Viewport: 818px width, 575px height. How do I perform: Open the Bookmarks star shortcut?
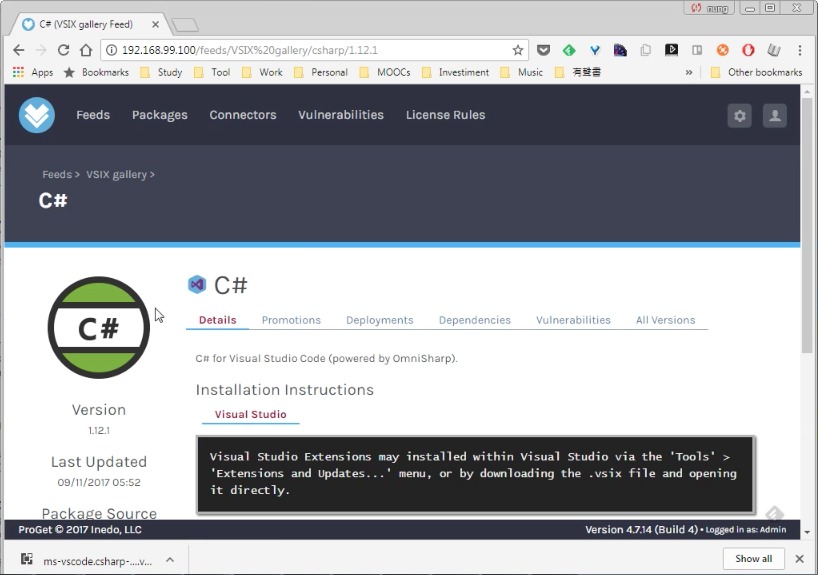(x=96, y=72)
